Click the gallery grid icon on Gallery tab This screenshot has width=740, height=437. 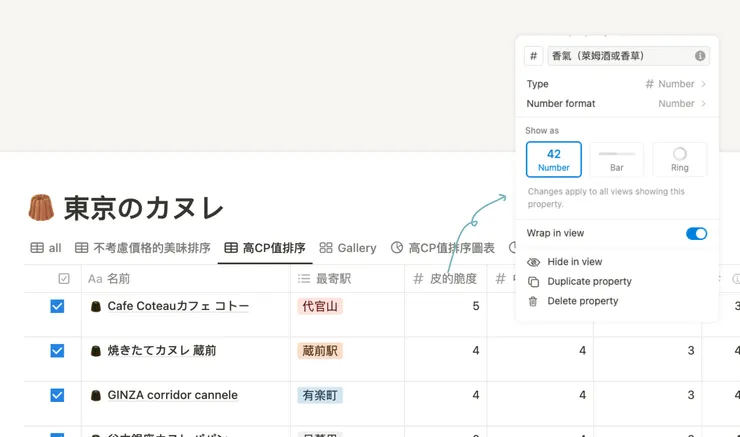click(x=326, y=248)
